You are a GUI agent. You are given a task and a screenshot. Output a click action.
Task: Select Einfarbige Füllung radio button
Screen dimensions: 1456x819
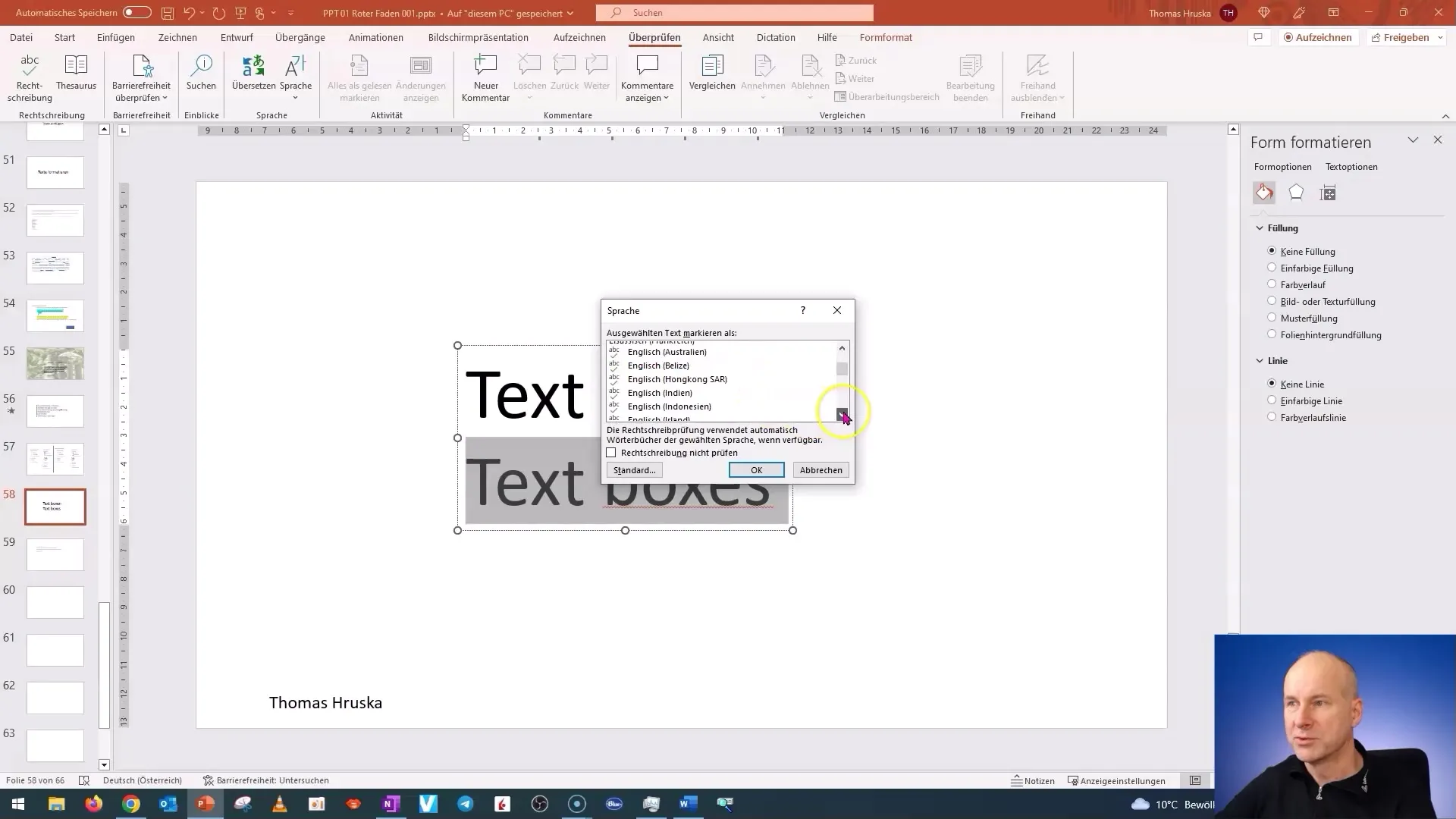[x=1271, y=267]
